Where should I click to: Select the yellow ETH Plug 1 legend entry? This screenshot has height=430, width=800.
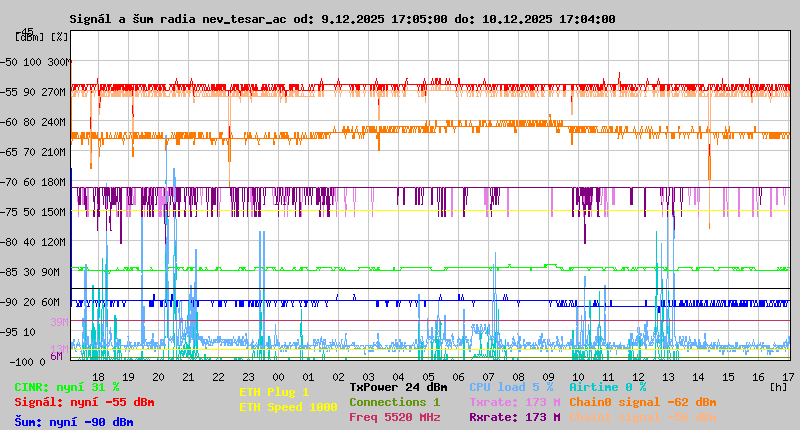click(x=274, y=393)
